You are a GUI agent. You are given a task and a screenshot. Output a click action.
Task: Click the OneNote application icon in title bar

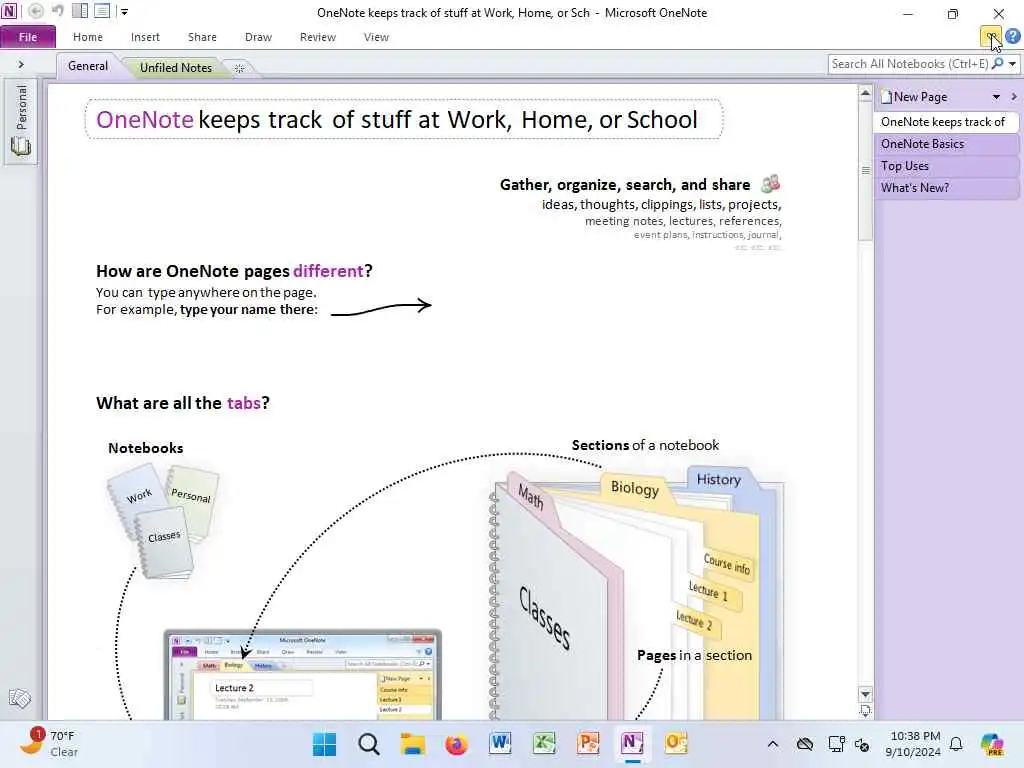click(9, 11)
